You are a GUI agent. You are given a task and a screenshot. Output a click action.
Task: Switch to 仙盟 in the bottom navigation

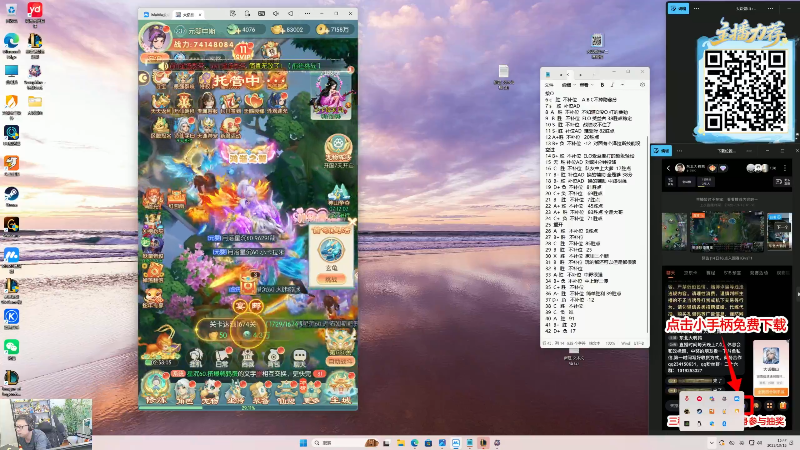(x=286, y=392)
